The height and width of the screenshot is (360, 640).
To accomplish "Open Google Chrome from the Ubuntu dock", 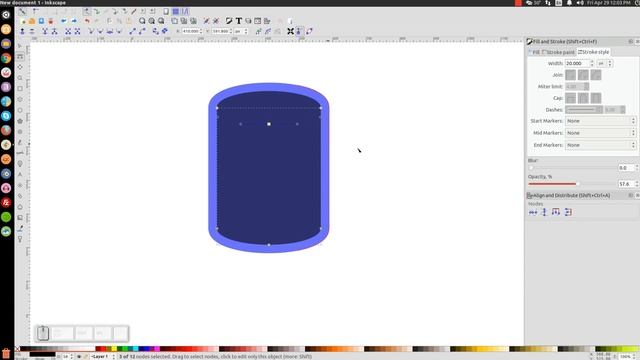I will click(x=6, y=58).
